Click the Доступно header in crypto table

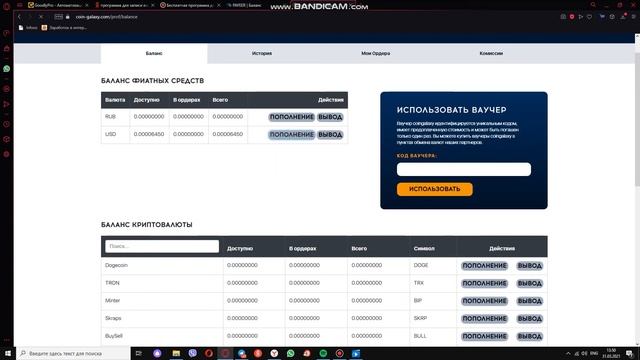coord(240,249)
